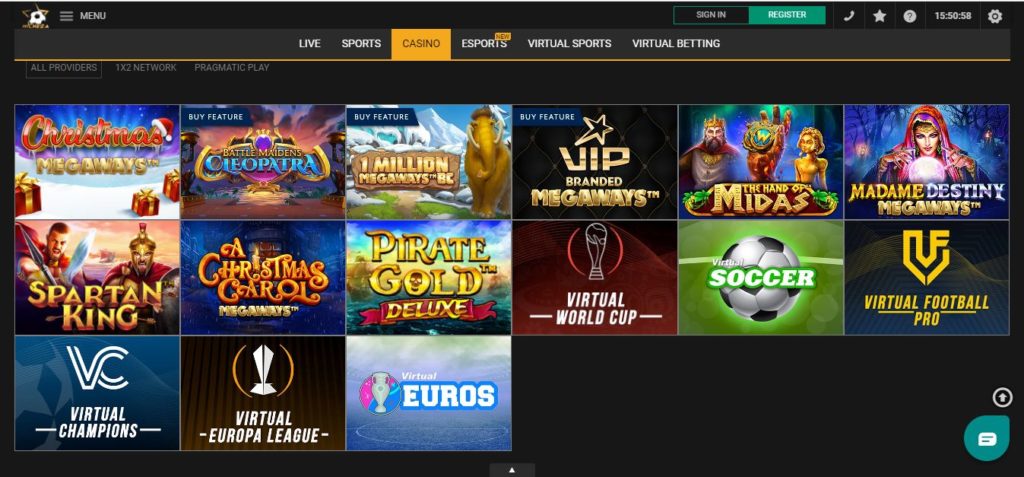Viewport: 1024px width, 477px height.
Task: Filter by 1X2 NETWORK provider
Action: [146, 67]
